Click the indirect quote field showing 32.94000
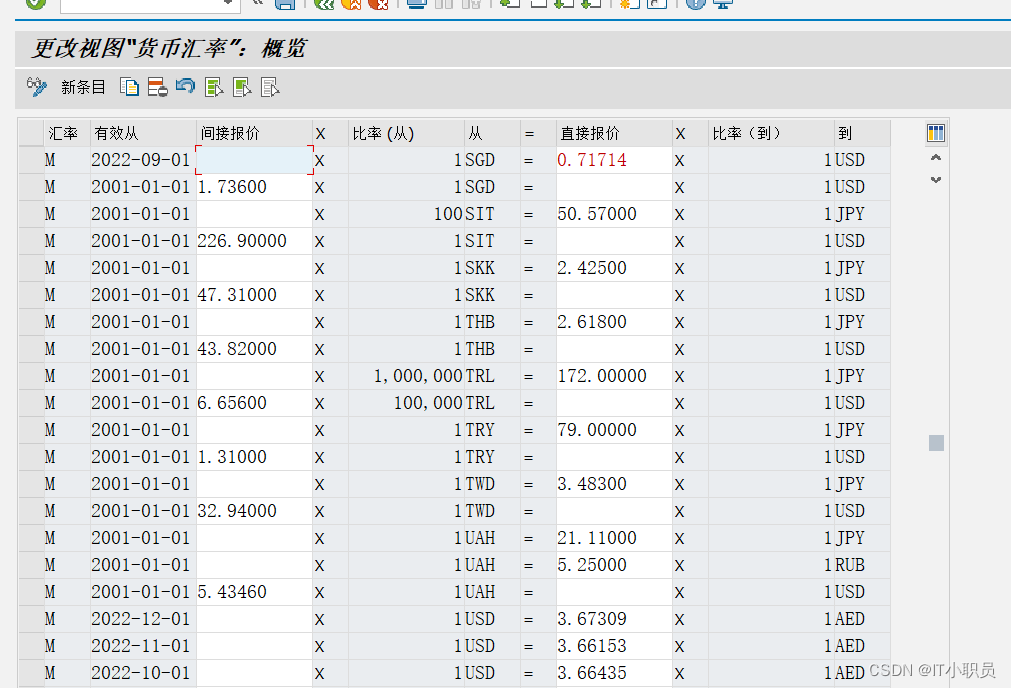This screenshot has width=1011, height=688. click(254, 511)
